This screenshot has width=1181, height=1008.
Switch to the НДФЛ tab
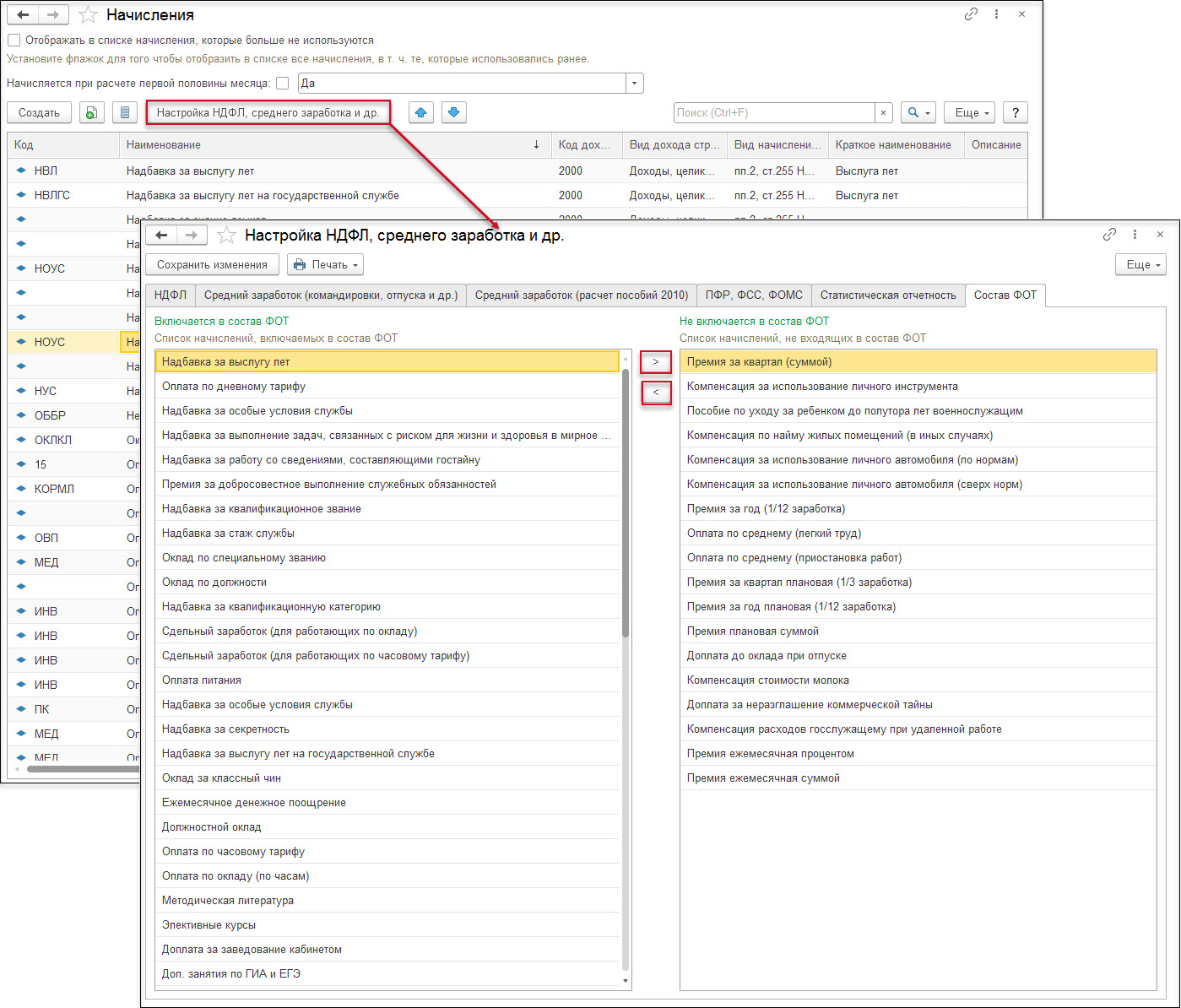click(x=171, y=295)
